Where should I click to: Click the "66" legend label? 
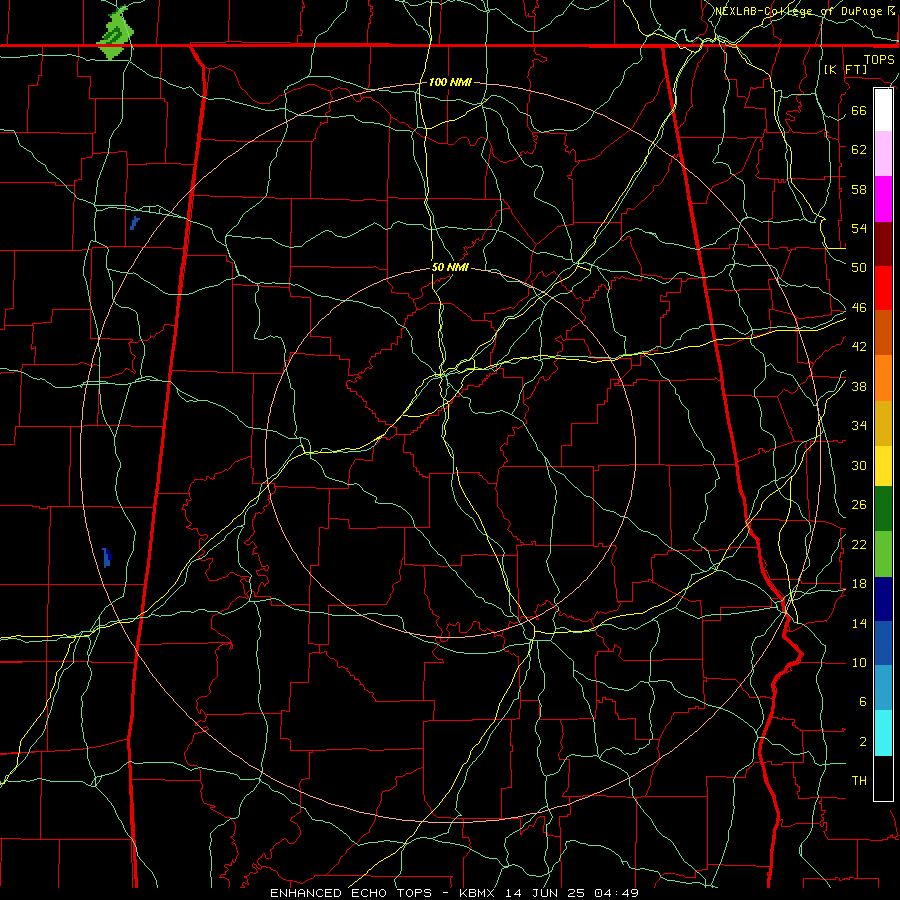pyautogui.click(x=859, y=110)
